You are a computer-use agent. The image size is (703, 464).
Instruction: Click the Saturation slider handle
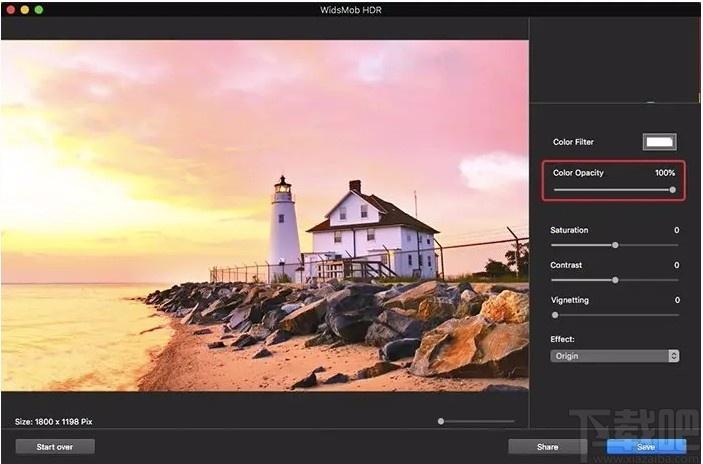click(x=615, y=245)
